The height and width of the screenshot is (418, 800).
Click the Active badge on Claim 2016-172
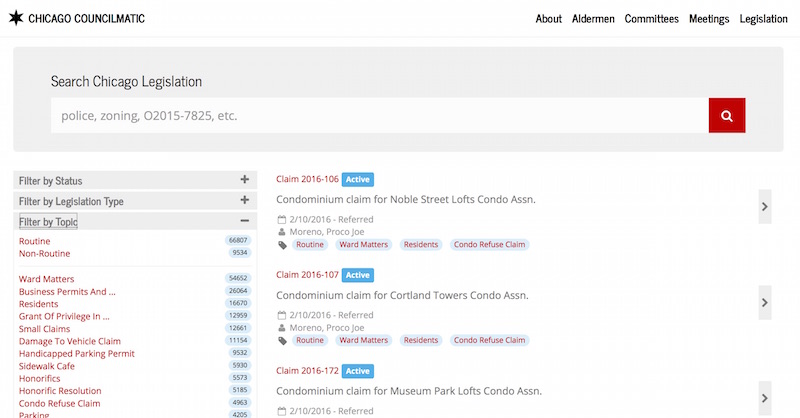coord(358,371)
